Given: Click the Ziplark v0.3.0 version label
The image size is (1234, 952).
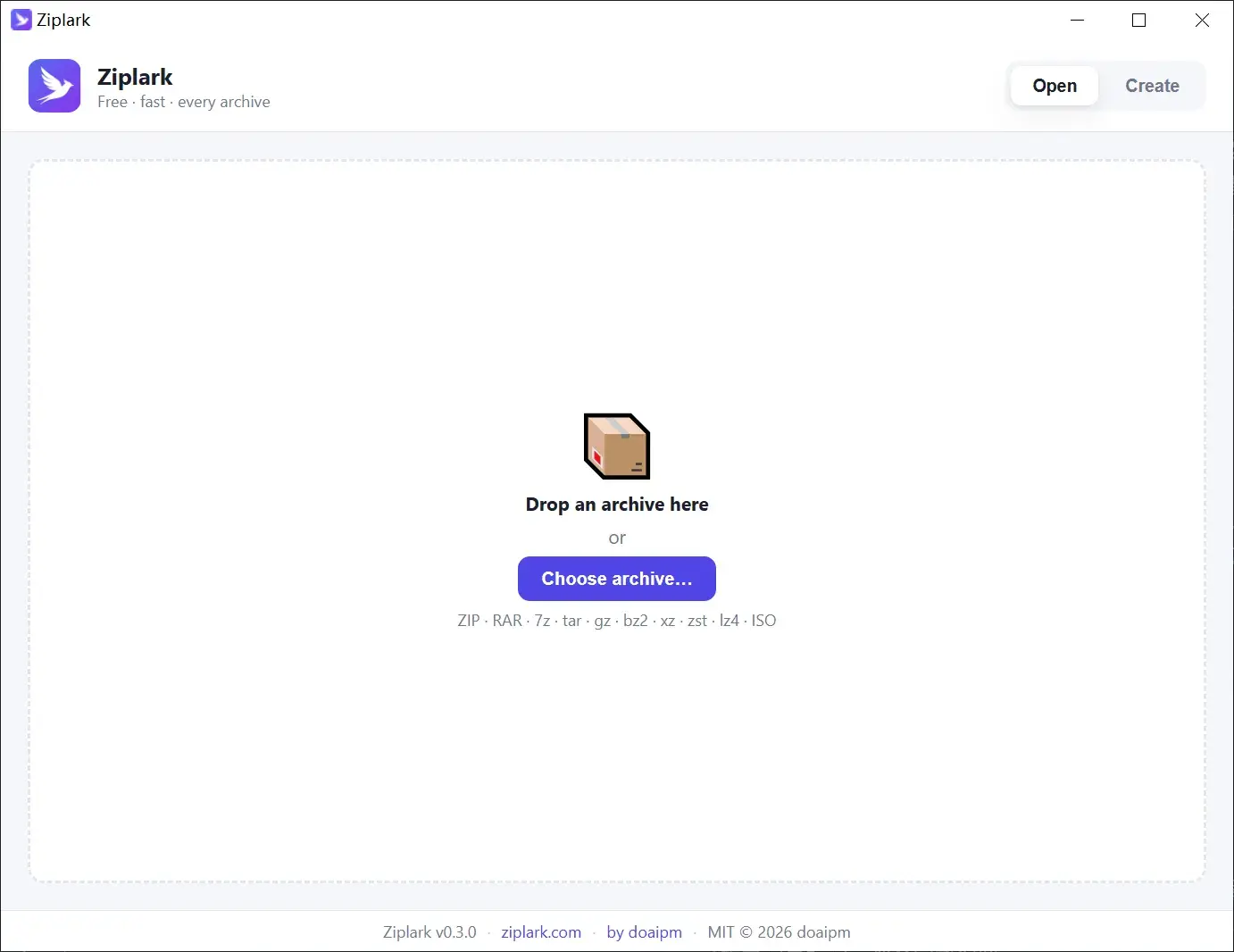Looking at the screenshot, I should coord(429,932).
